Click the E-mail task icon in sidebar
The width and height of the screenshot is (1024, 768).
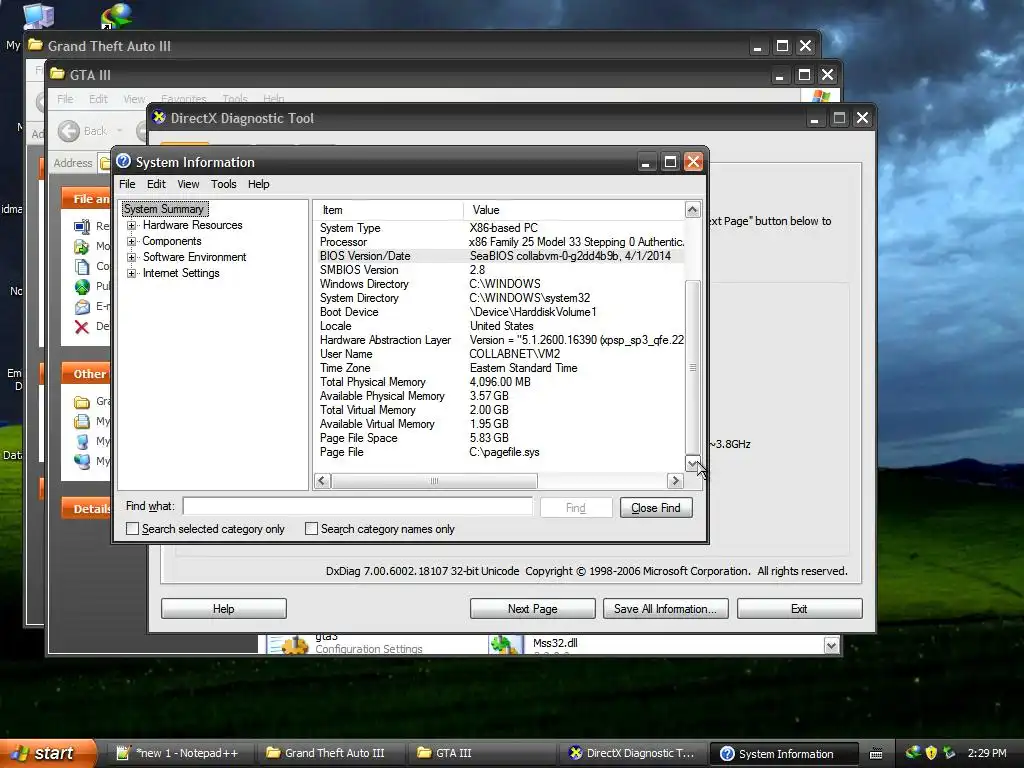[82, 306]
